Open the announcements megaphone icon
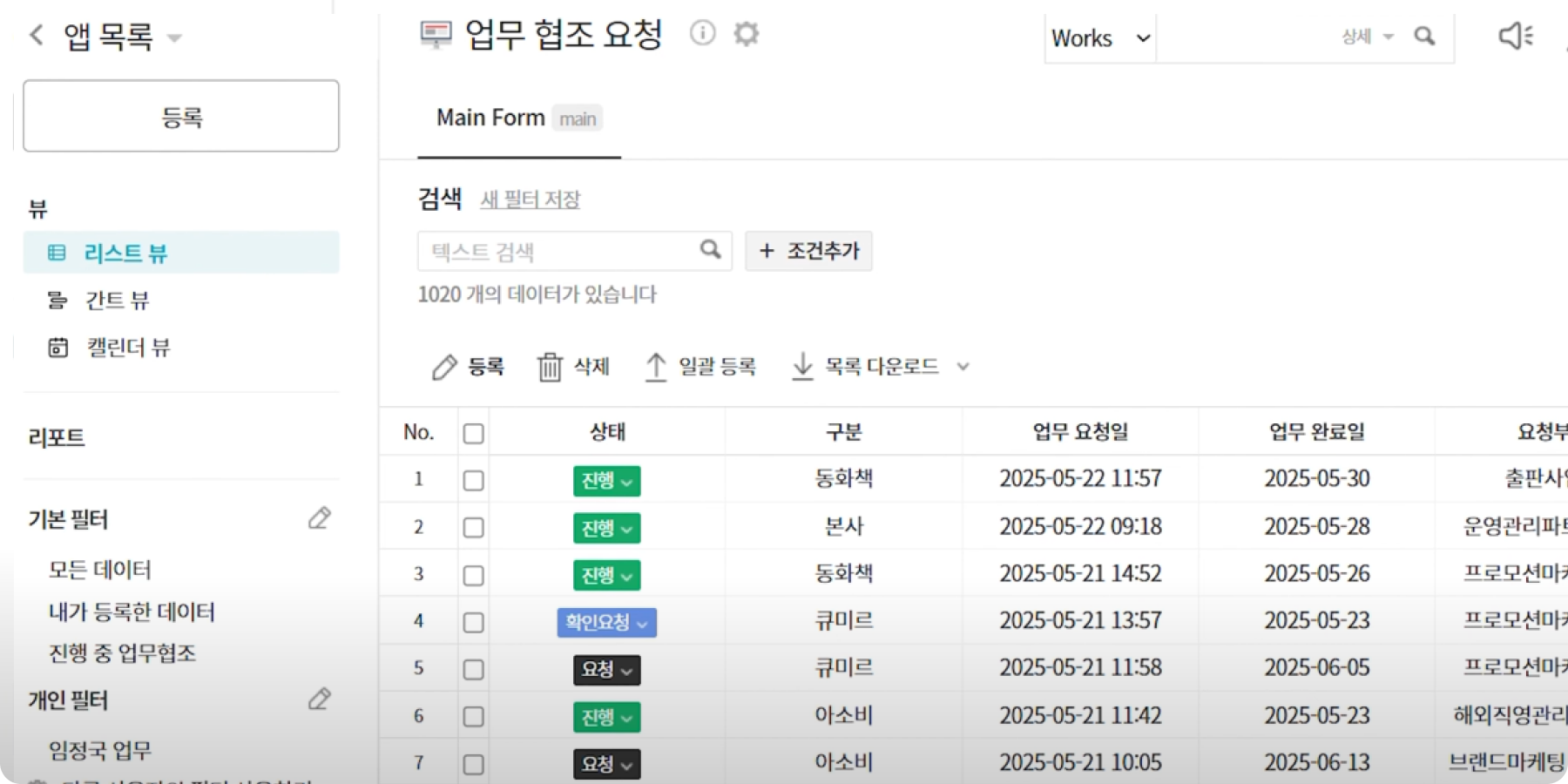This screenshot has width=1568, height=784. [1516, 36]
